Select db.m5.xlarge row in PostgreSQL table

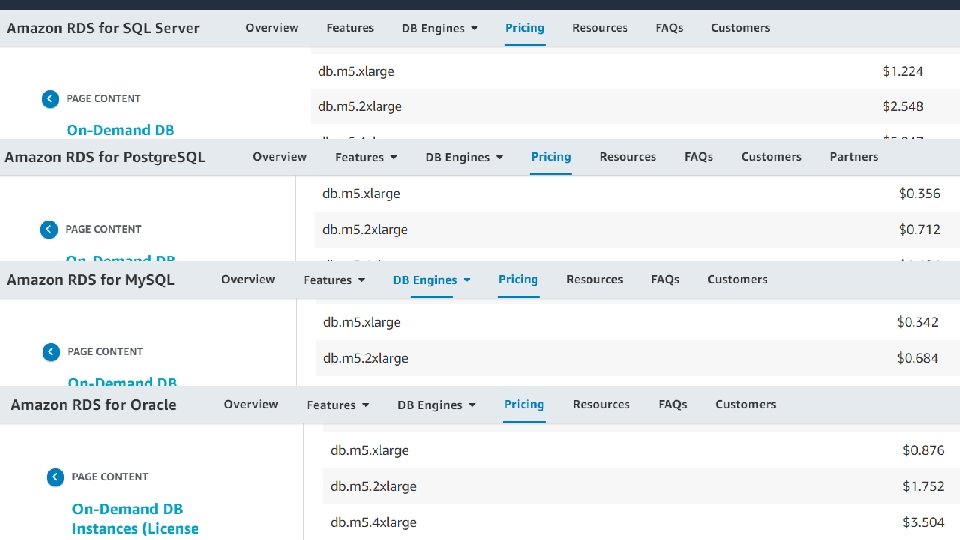tap(637, 194)
